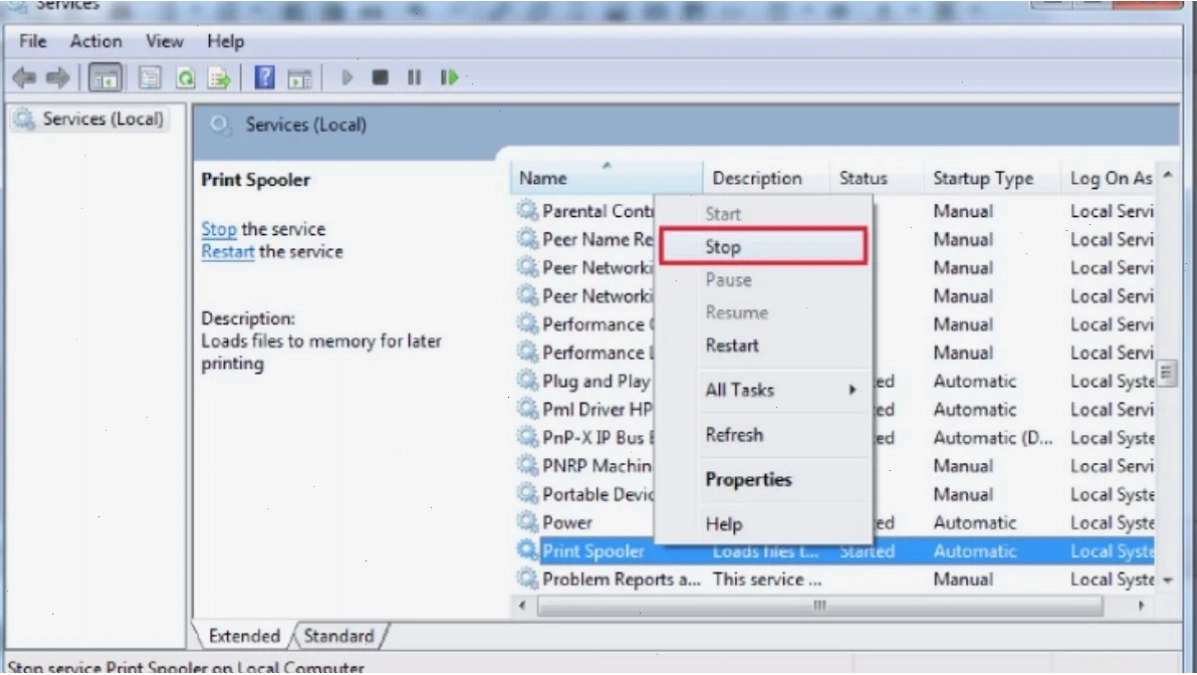Switch to the Standard tab

point(339,635)
